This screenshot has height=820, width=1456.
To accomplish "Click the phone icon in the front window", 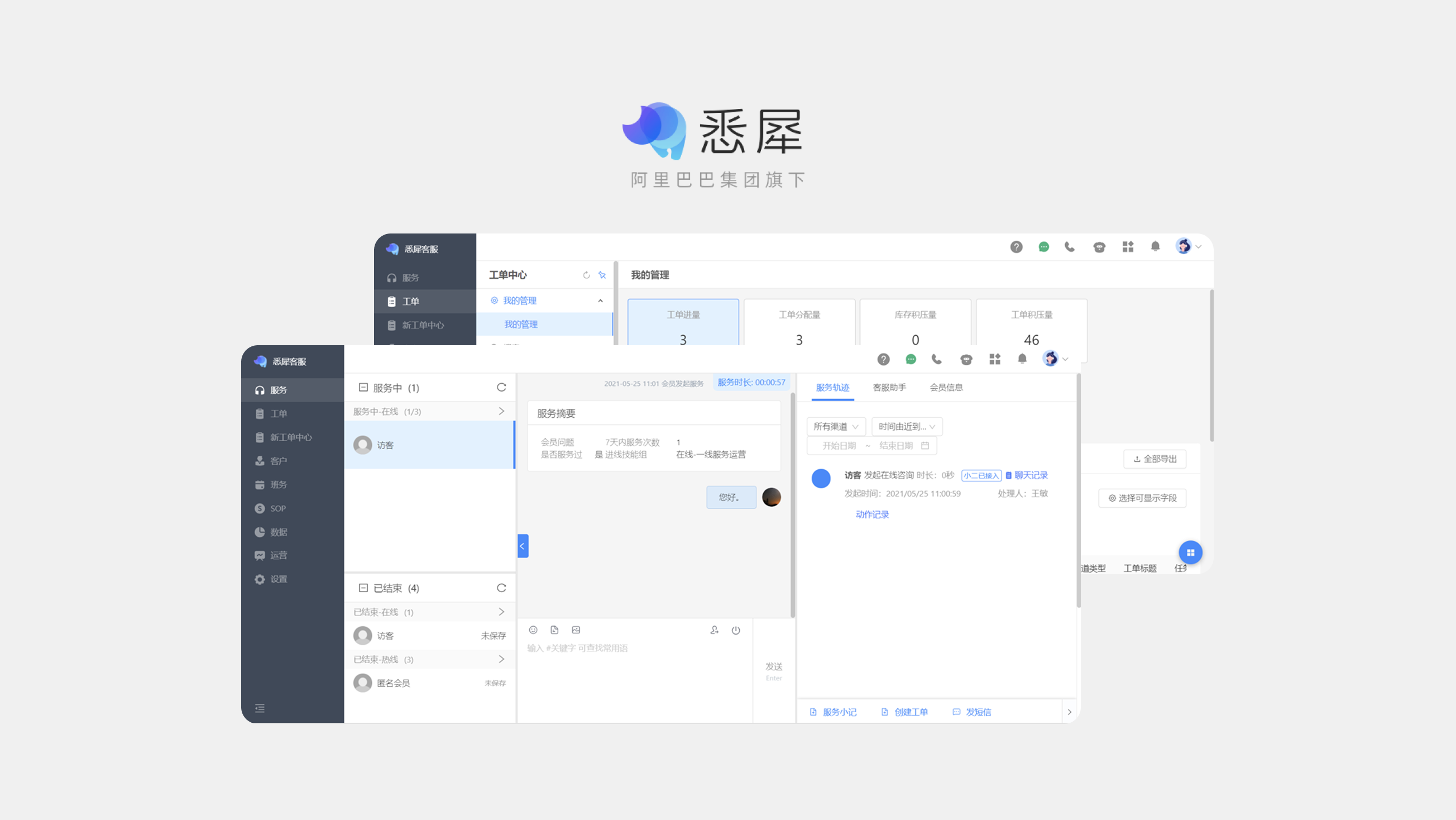I will tap(937, 359).
